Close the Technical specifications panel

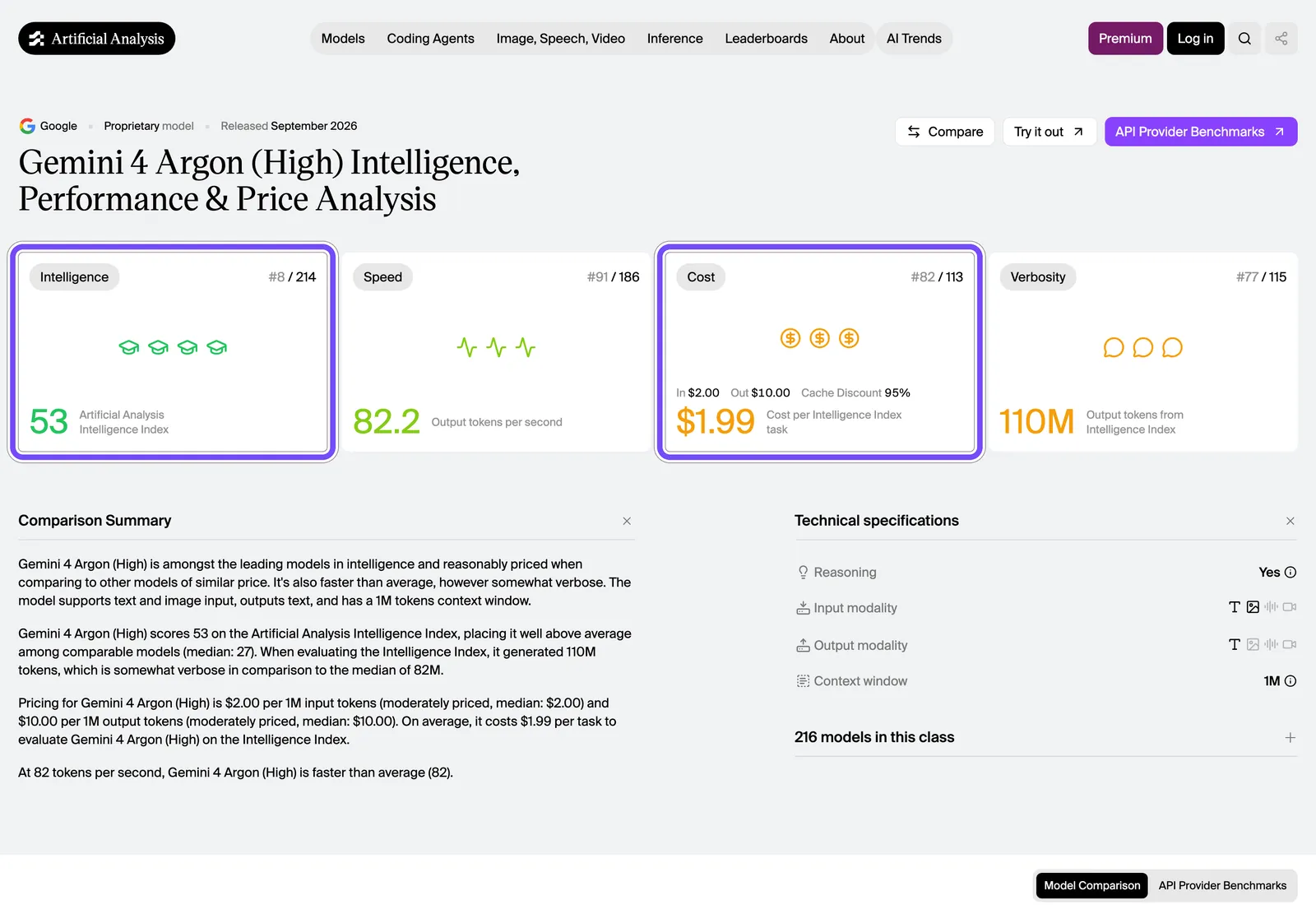1291,522
